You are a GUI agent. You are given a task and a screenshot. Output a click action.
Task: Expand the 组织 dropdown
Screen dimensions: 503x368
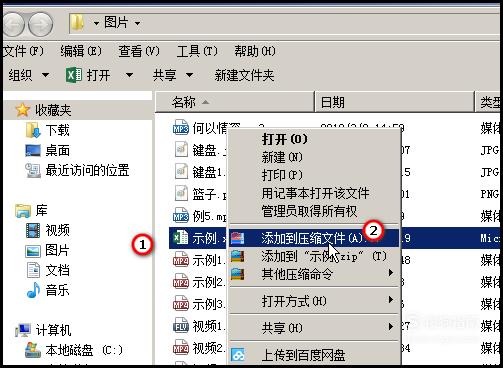tap(29, 75)
